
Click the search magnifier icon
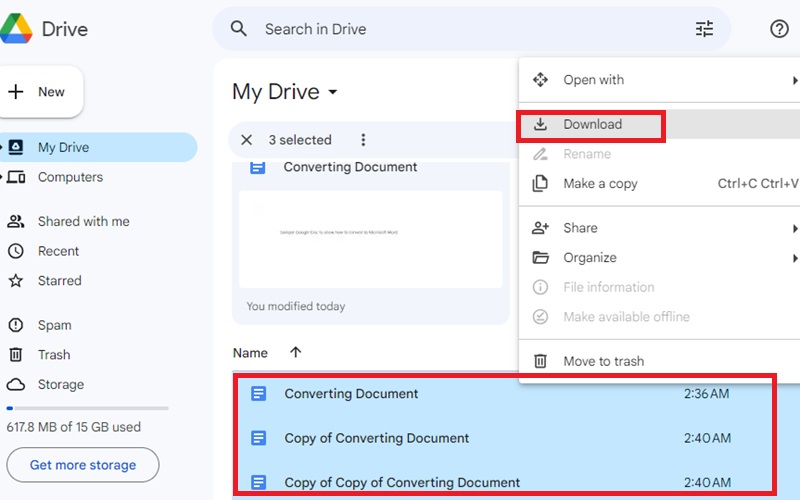pyautogui.click(x=238, y=29)
